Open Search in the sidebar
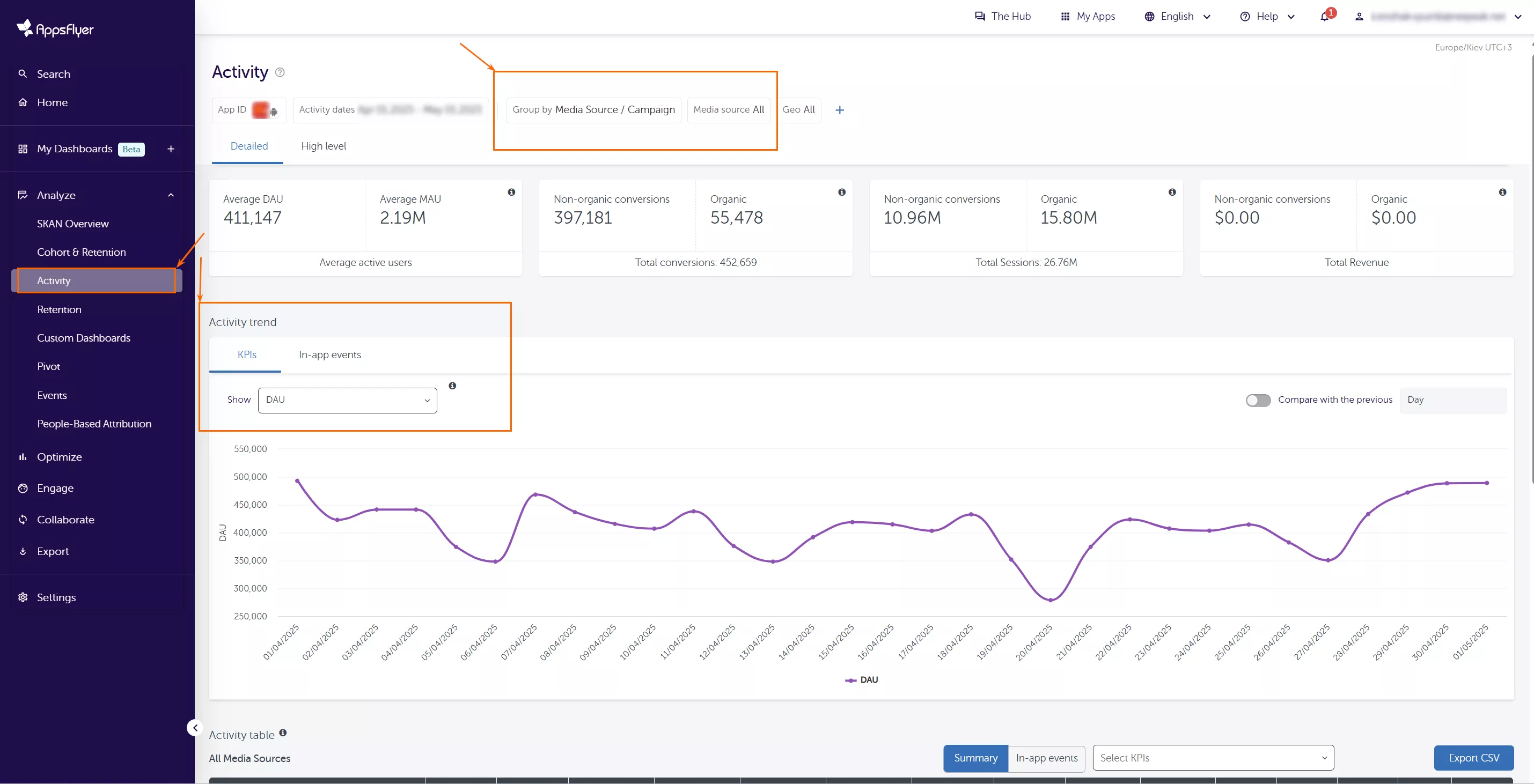The width and height of the screenshot is (1534, 784). [x=53, y=74]
